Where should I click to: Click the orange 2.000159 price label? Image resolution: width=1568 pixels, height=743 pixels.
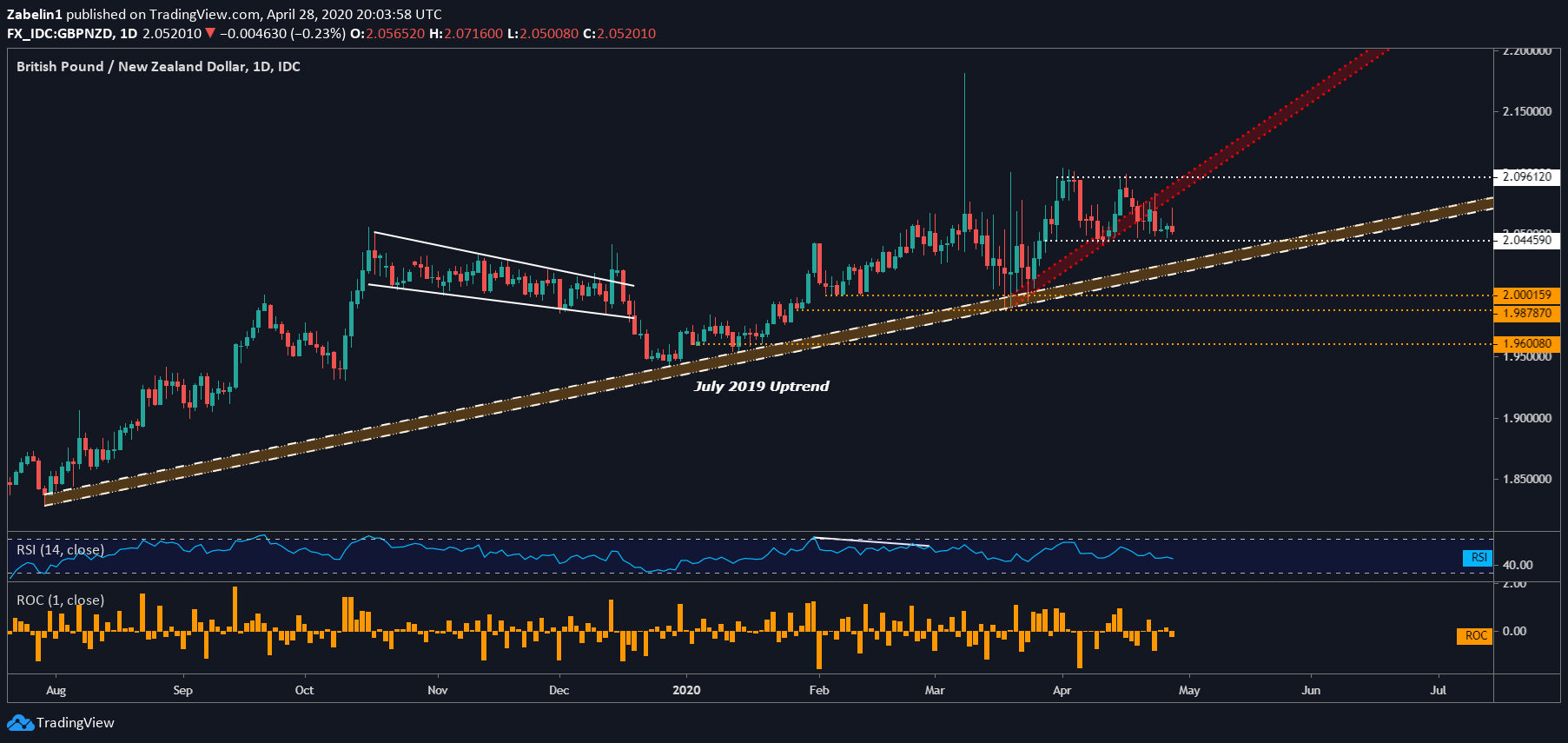1527,295
